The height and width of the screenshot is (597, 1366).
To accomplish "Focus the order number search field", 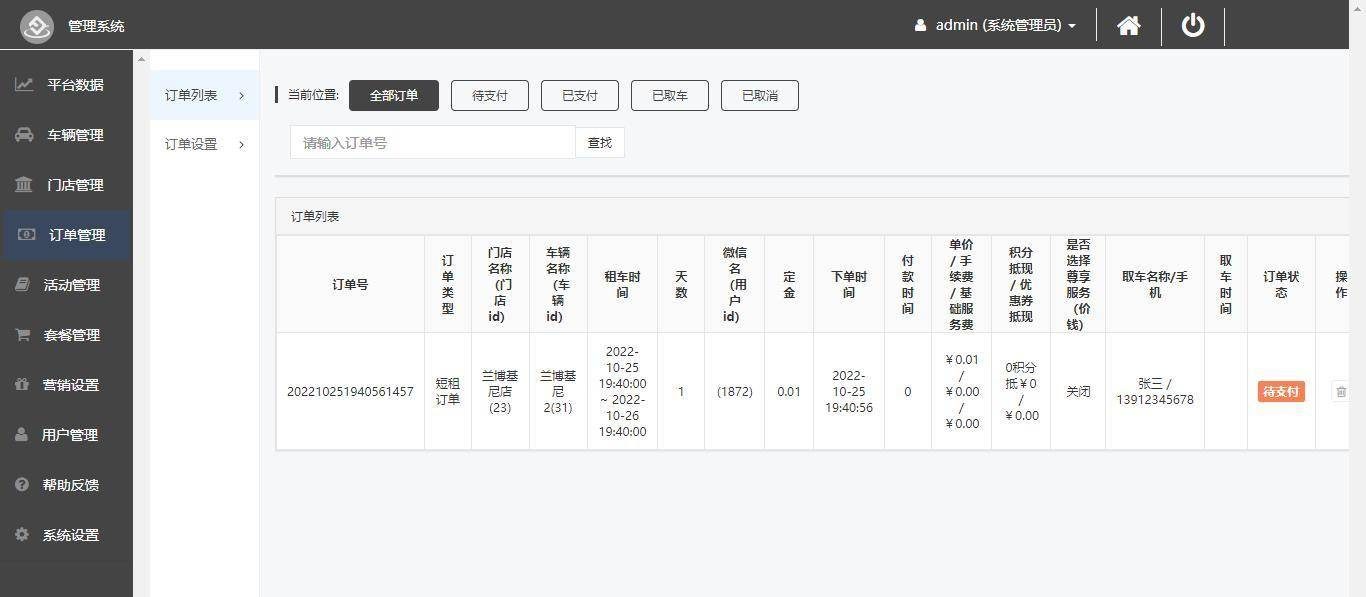I will tap(432, 143).
